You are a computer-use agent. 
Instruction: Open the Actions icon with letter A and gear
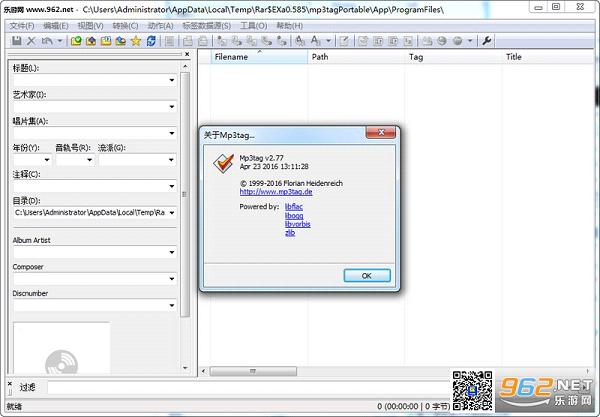(x=300, y=41)
